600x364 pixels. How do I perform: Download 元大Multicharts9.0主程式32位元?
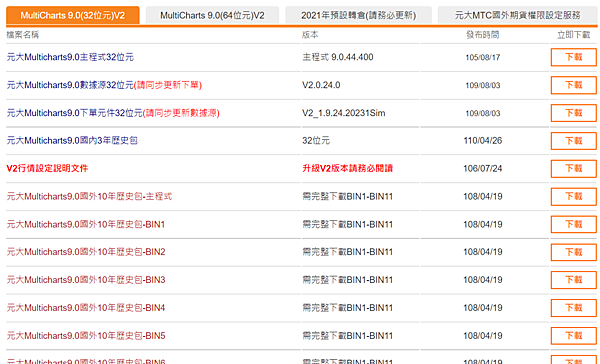tap(574, 57)
